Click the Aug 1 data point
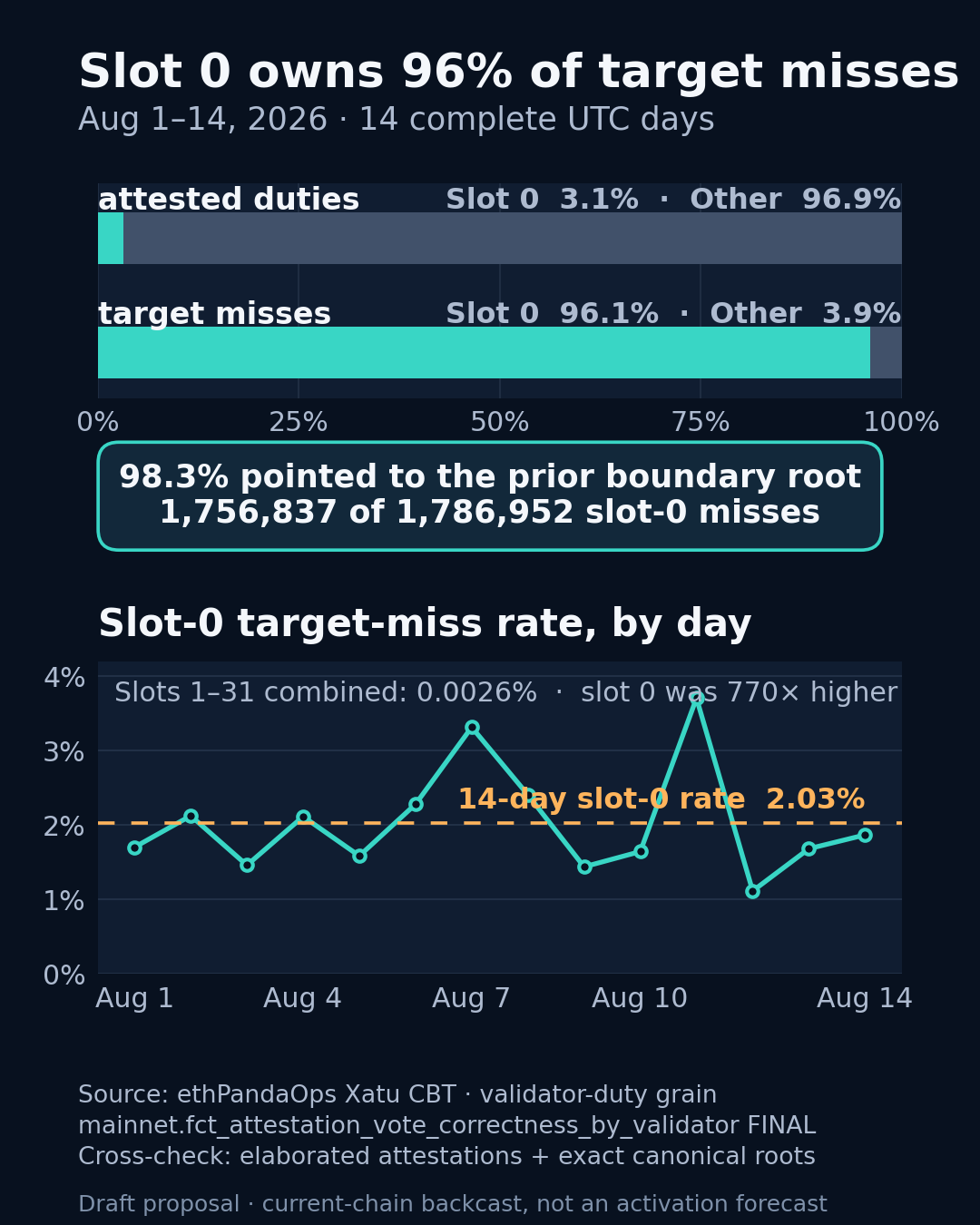The width and height of the screenshot is (980, 1225). pos(134,848)
